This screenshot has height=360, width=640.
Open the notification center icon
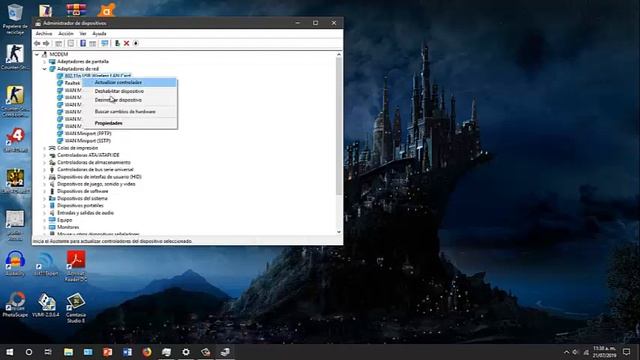627,352
